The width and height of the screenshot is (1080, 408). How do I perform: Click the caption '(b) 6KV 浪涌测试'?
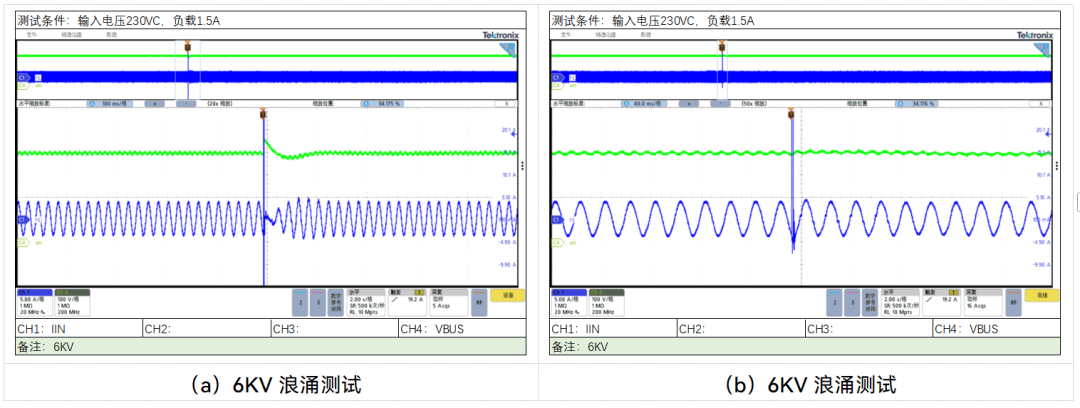[809, 385]
